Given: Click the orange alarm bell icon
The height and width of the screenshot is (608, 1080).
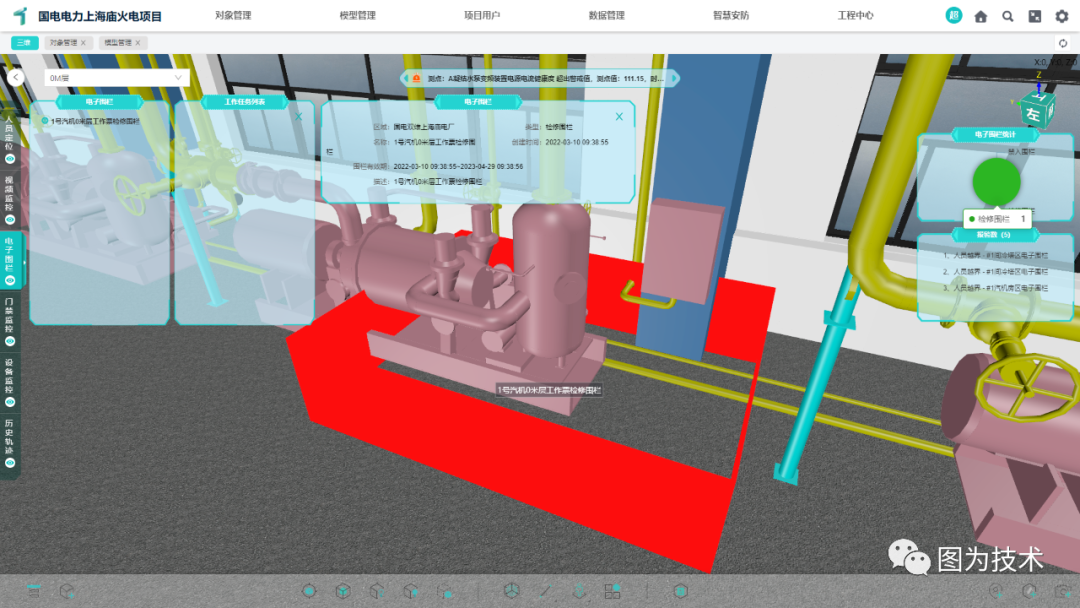Looking at the screenshot, I should (416, 78).
